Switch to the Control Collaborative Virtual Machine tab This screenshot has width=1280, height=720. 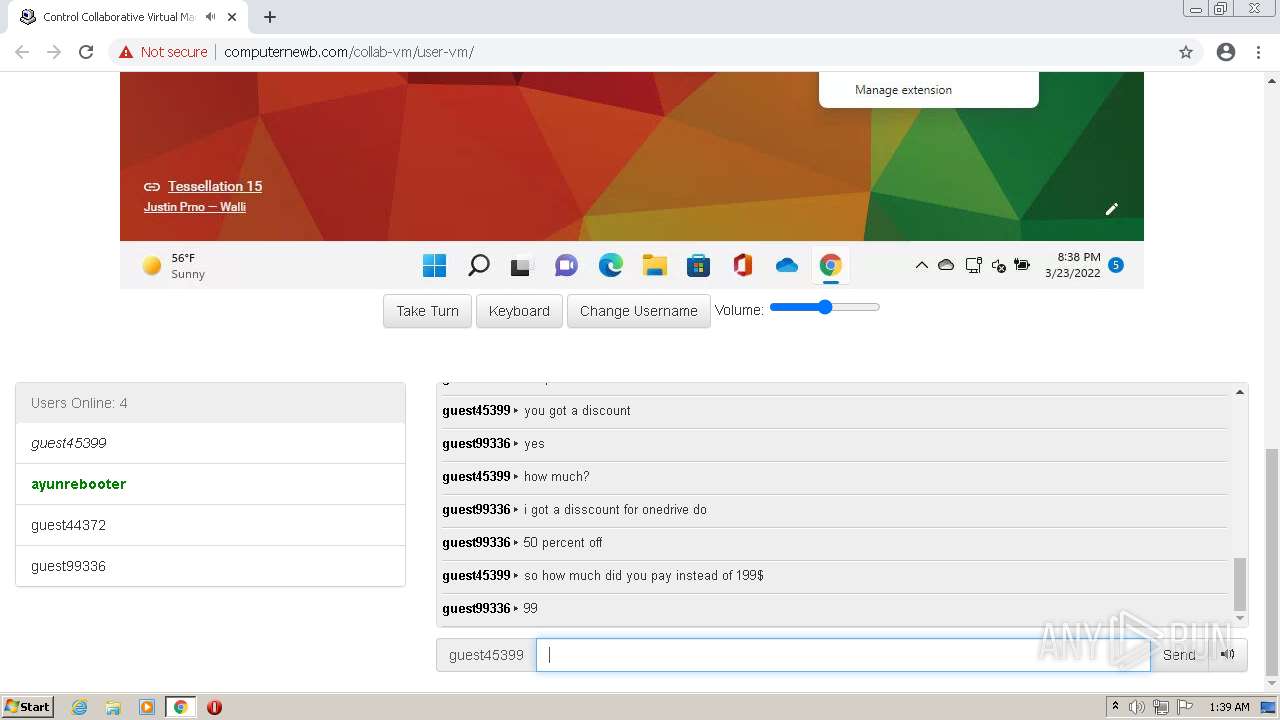tap(118, 17)
